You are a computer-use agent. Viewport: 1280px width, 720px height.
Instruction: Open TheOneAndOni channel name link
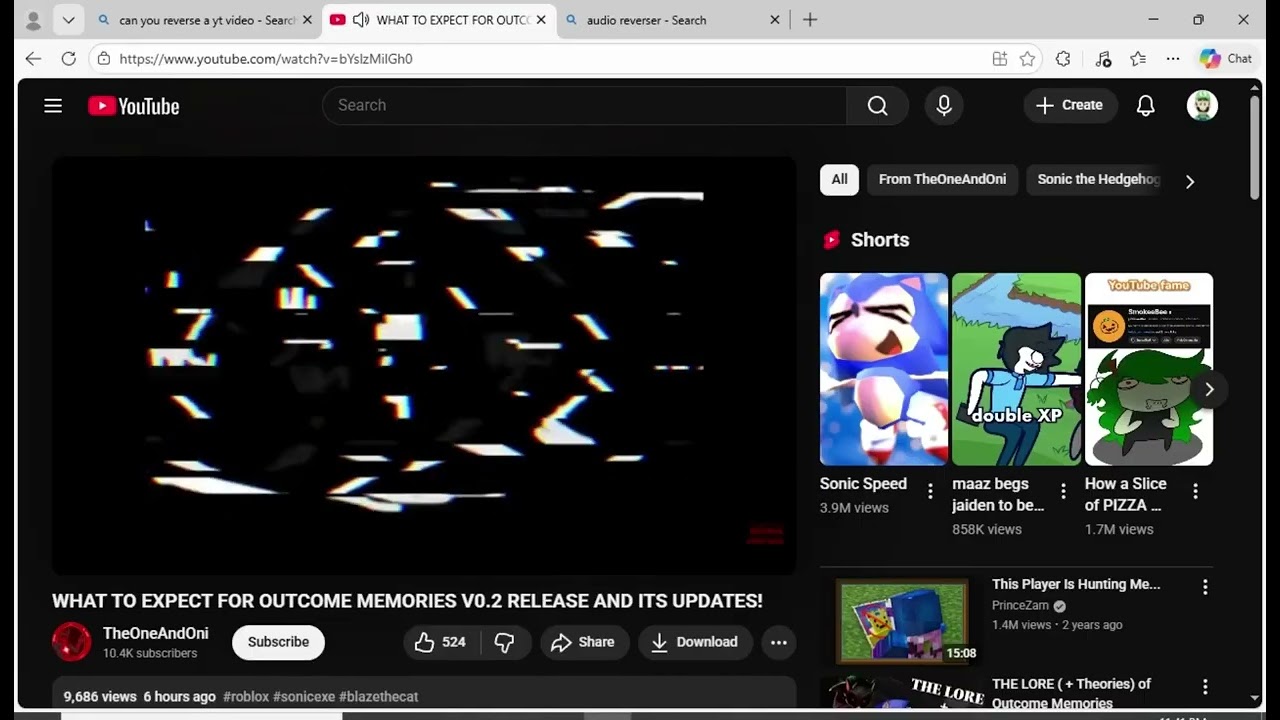click(156, 633)
